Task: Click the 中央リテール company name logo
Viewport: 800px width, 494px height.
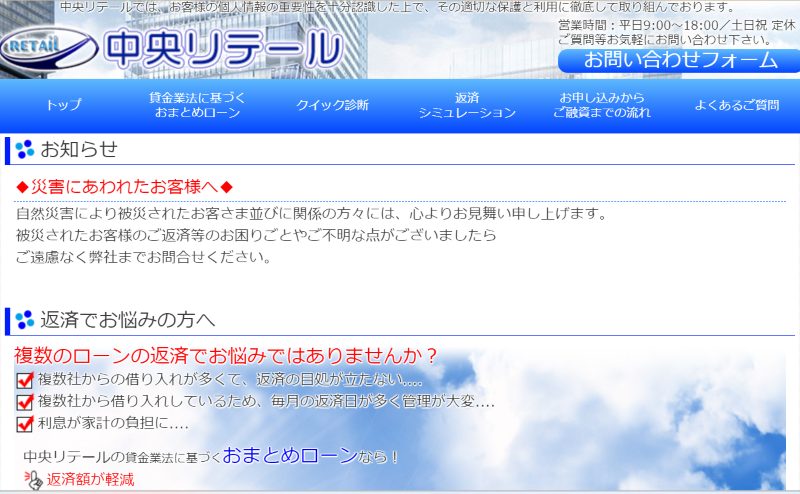Action: coord(222,47)
